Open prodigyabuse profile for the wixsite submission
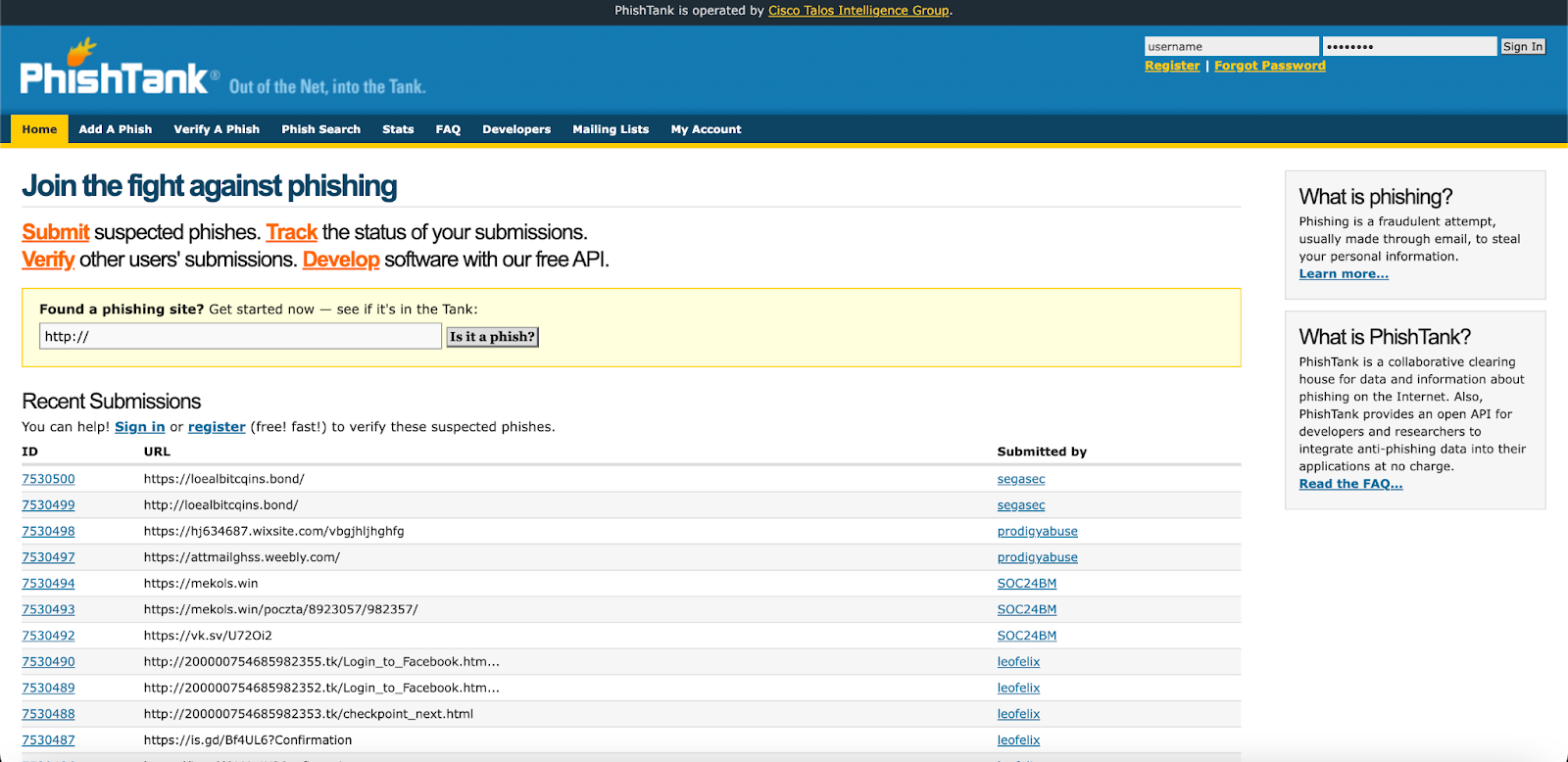Screen dimensions: 1568x762 [x=1038, y=531]
